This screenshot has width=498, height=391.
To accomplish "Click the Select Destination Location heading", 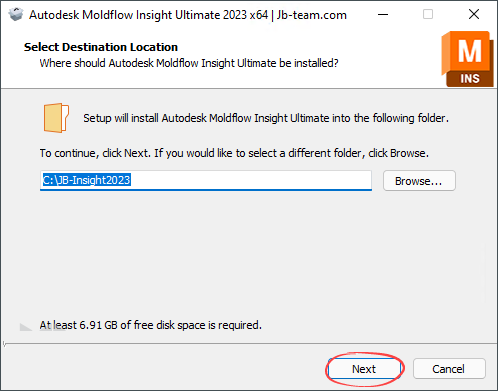I will point(101,47).
